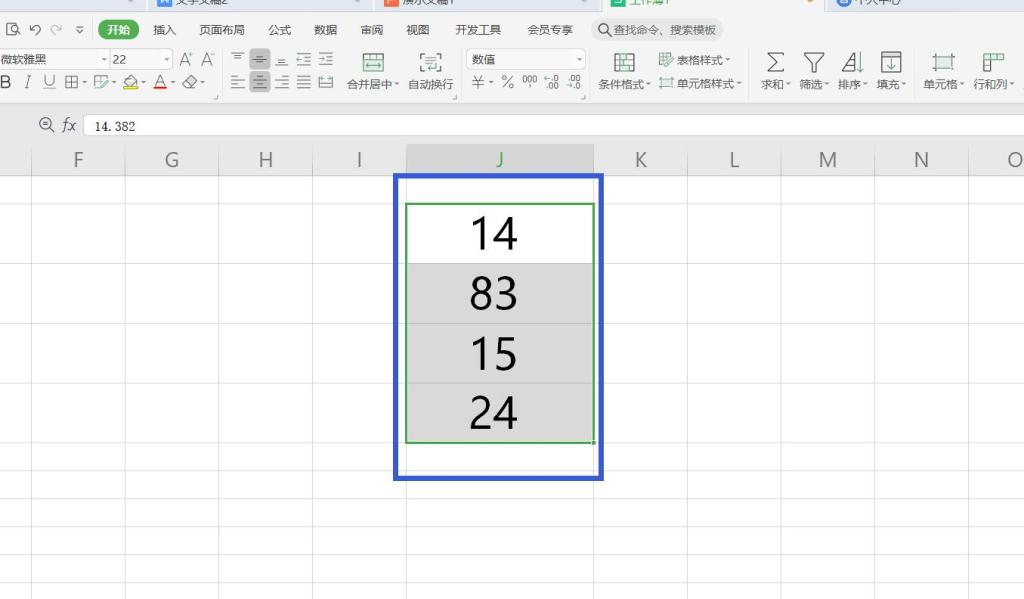
Task: Open the 行和列 rows and columns menu
Action: [x=993, y=71]
